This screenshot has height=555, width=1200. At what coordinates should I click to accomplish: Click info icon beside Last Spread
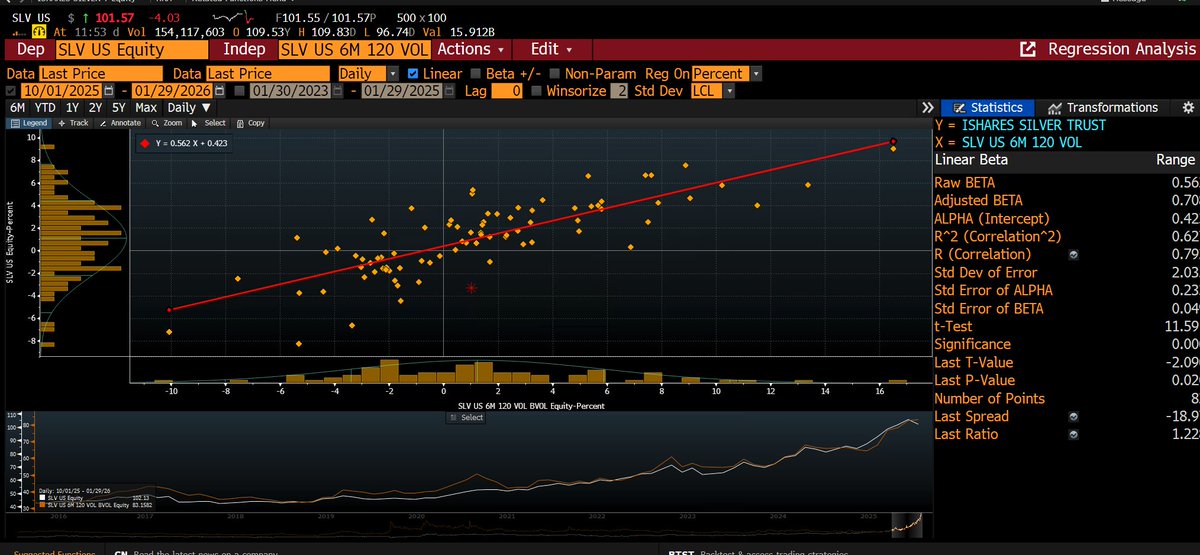[x=1074, y=416]
